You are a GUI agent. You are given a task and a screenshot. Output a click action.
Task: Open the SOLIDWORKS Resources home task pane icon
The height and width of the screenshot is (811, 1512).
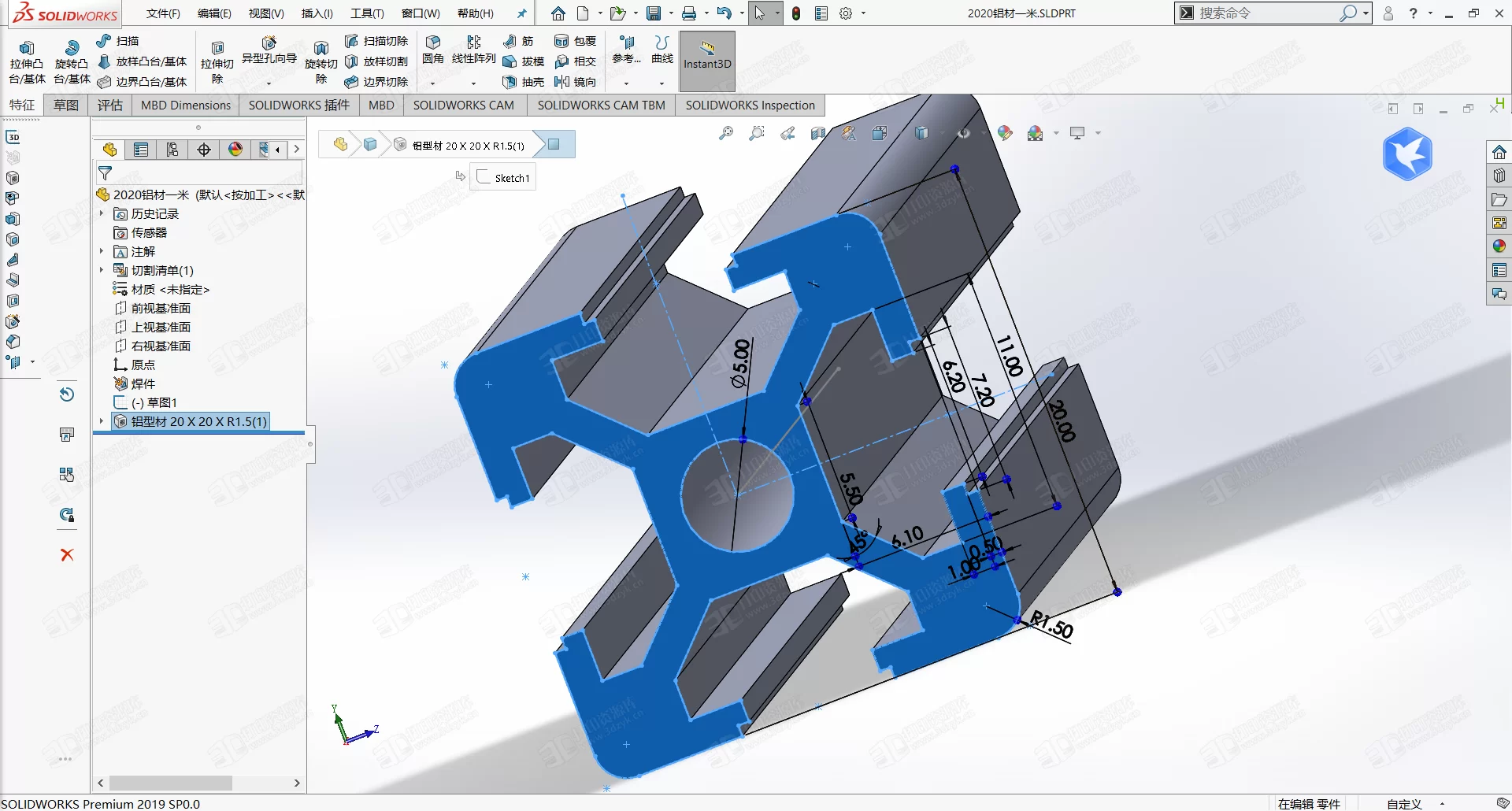[x=1499, y=152]
